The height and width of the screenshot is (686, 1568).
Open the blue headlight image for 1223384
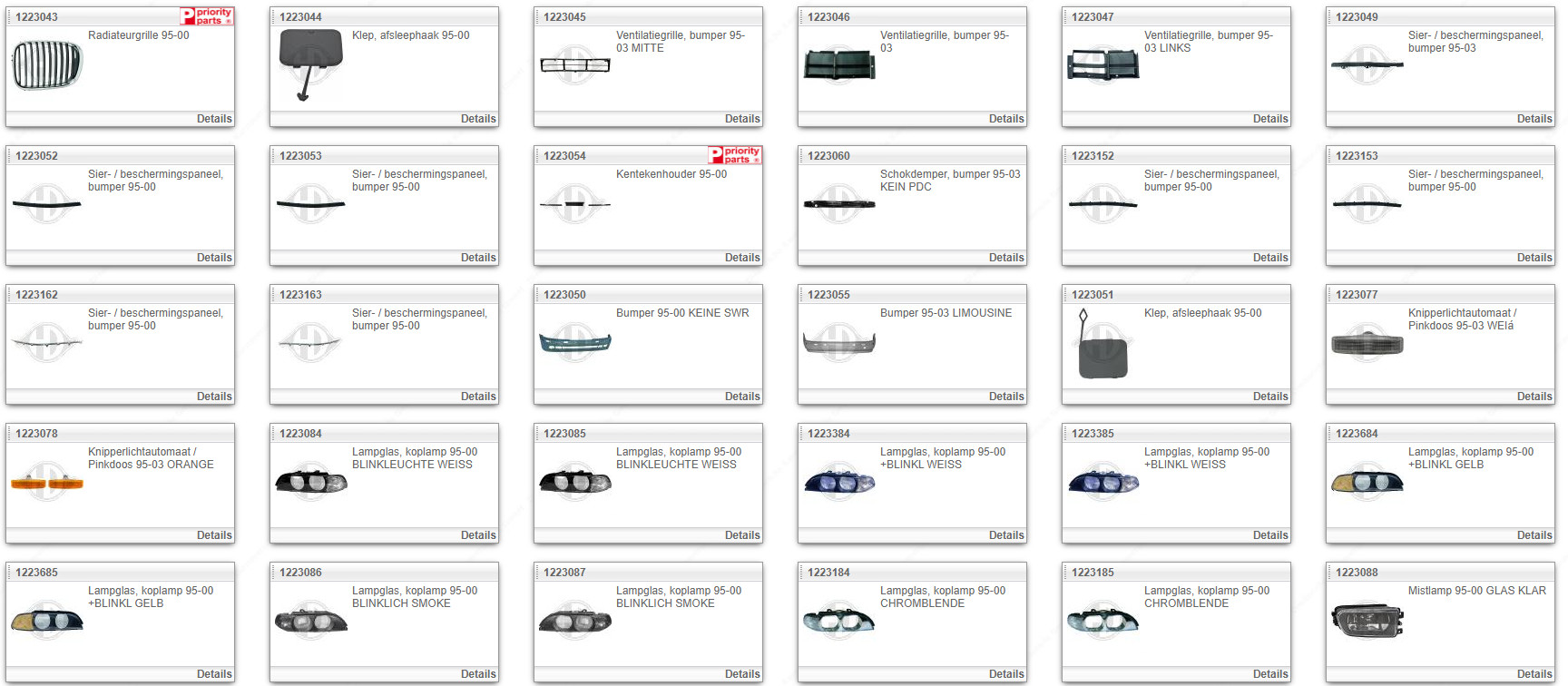pyautogui.click(x=839, y=482)
